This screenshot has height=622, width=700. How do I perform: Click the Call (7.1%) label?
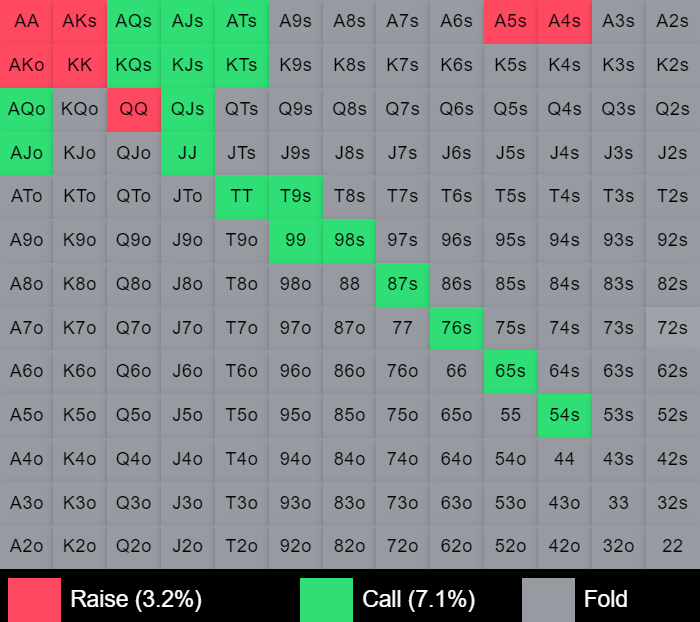pyautogui.click(x=418, y=599)
